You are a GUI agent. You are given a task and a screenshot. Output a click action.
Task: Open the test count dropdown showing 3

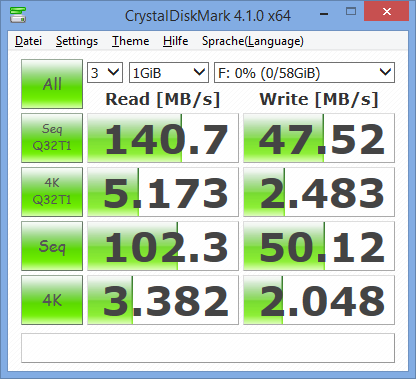[105, 72]
